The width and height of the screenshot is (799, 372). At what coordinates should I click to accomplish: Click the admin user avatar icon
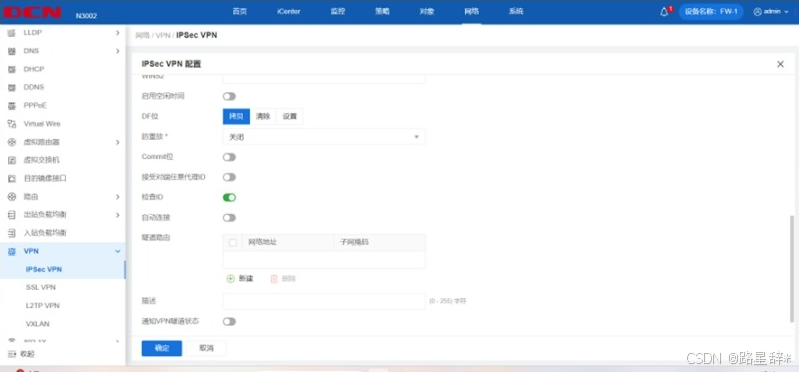(757, 12)
